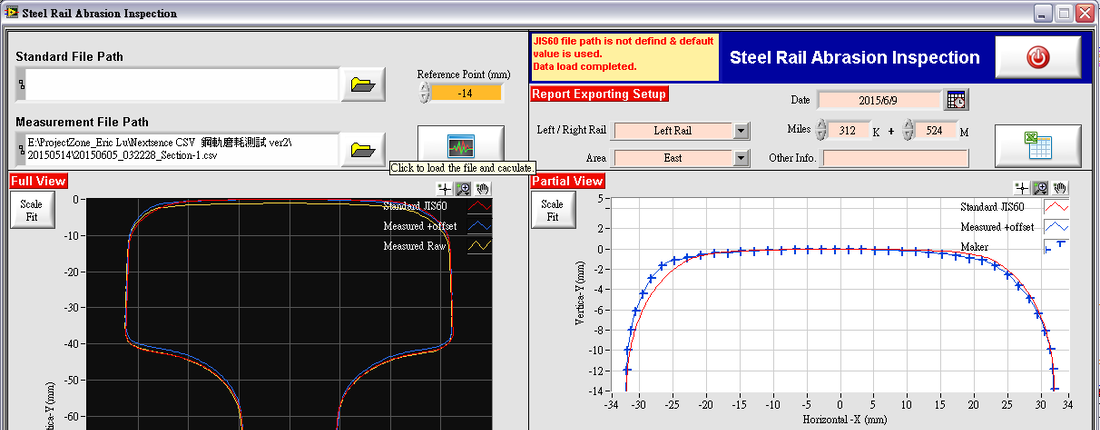Minimize the Steel Rail Abrasion Inspection window

coord(1044,13)
